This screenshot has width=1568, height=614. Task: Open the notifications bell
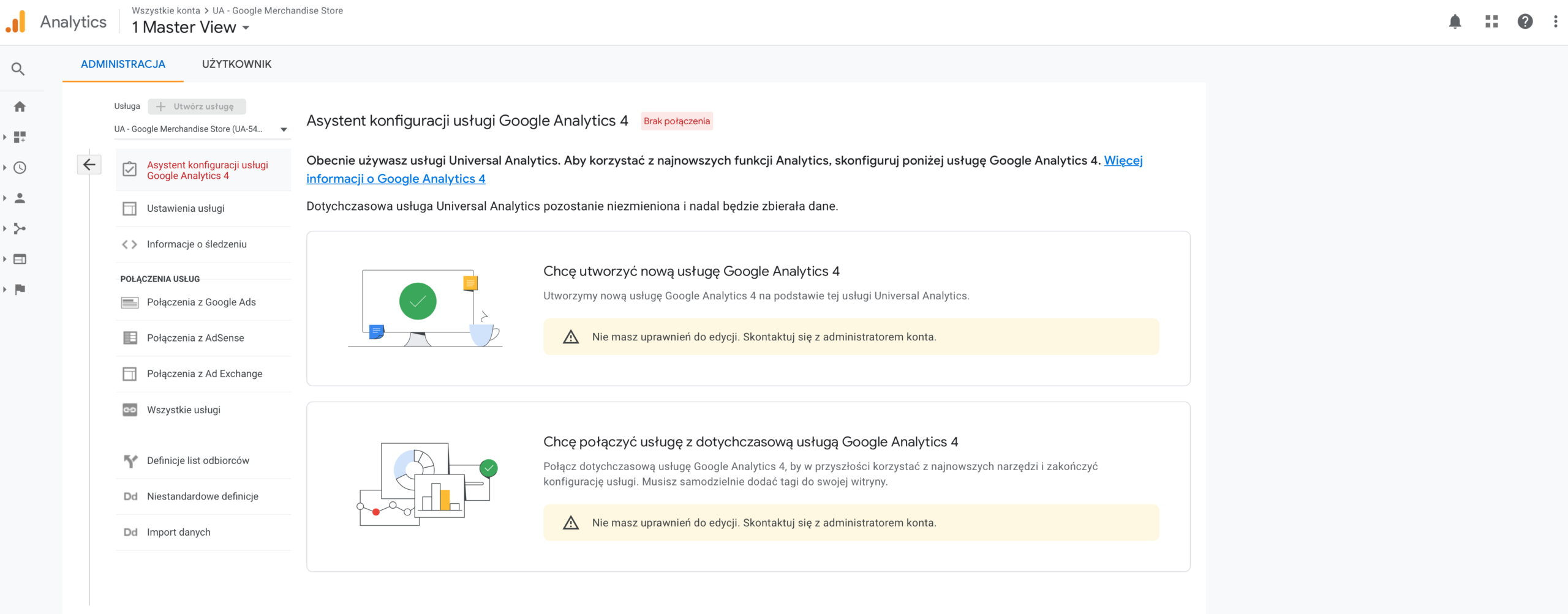[1455, 22]
